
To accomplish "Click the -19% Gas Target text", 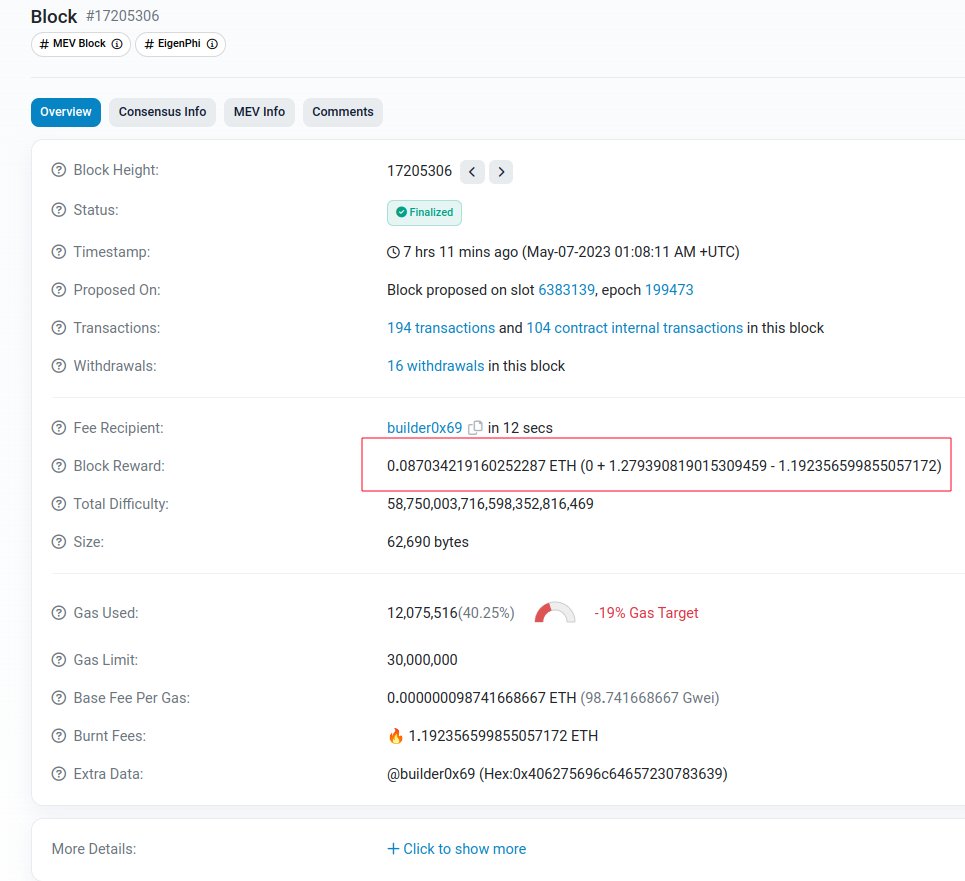I will [646, 613].
